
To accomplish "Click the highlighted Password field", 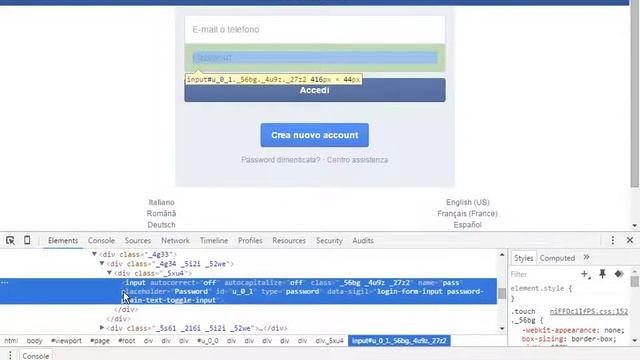I will (315, 58).
